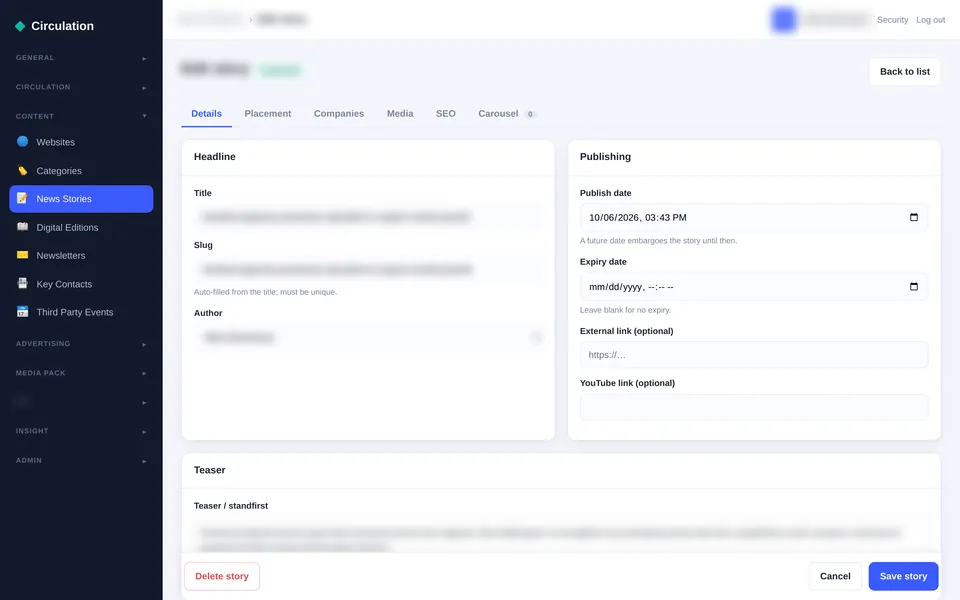Click the Delete story button
This screenshot has height=600, width=960.
[x=222, y=576]
